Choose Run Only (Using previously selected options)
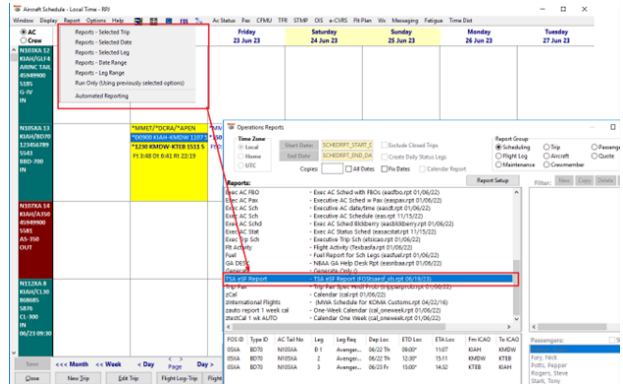623x384 pixels. coord(130,83)
